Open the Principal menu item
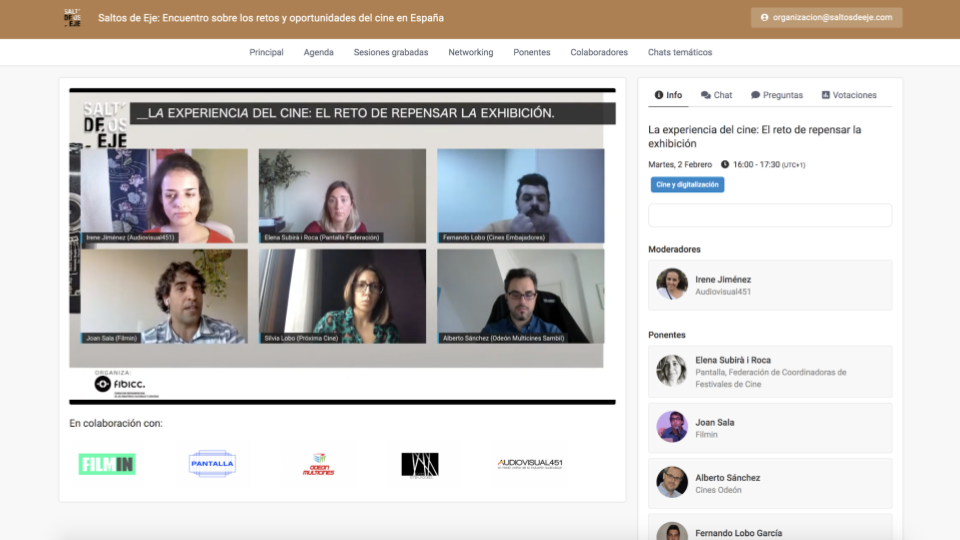 266,53
